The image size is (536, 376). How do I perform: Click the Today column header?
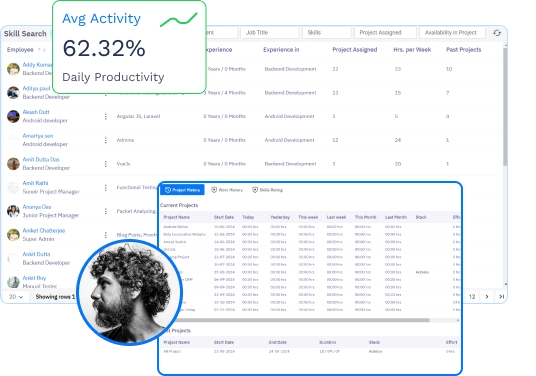click(248, 217)
